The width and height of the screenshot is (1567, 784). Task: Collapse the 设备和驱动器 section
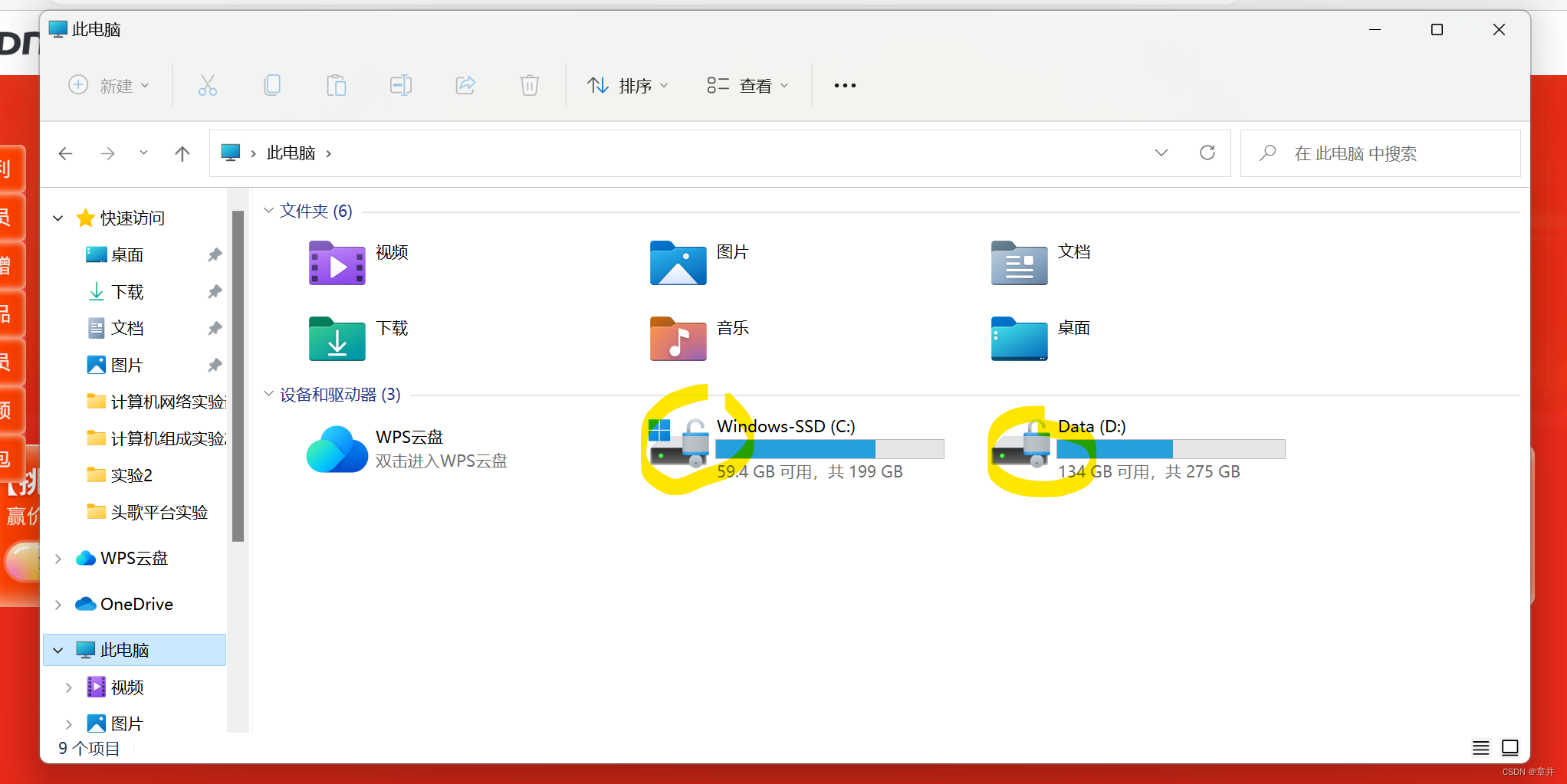tap(268, 393)
